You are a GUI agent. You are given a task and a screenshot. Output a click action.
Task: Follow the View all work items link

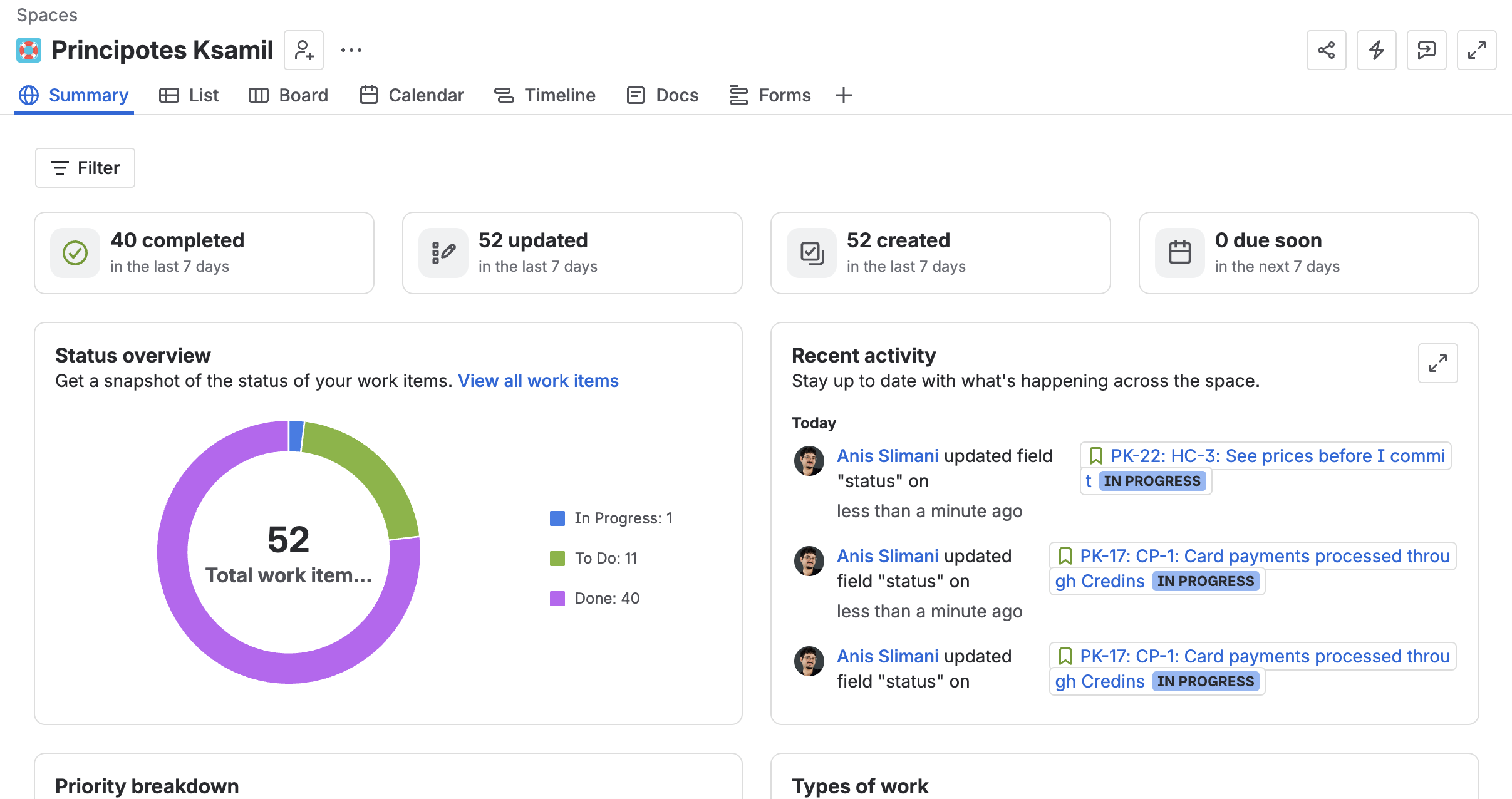click(538, 381)
